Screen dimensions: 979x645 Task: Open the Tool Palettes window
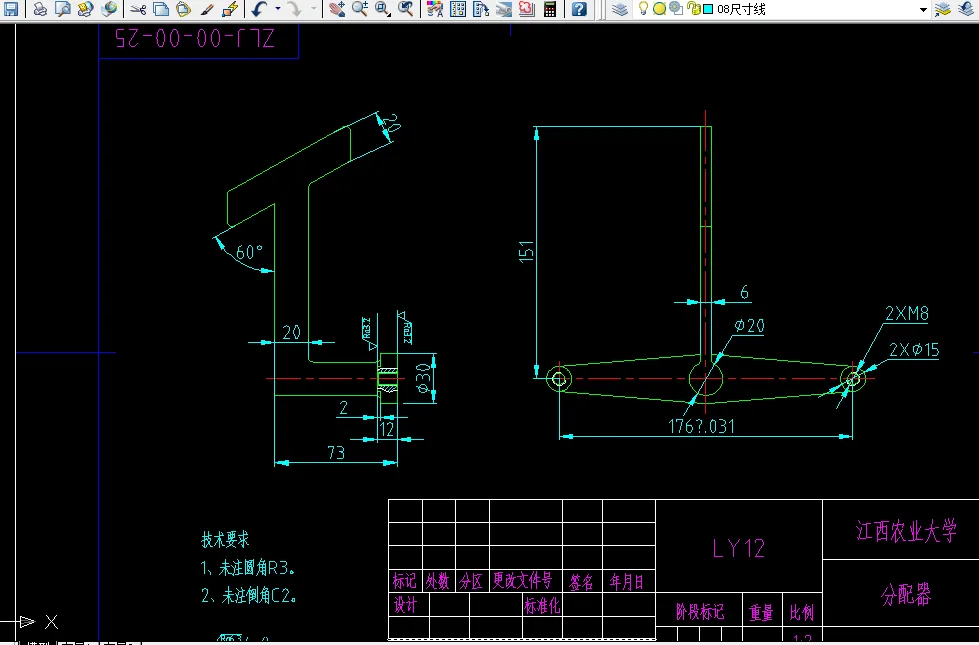click(481, 9)
